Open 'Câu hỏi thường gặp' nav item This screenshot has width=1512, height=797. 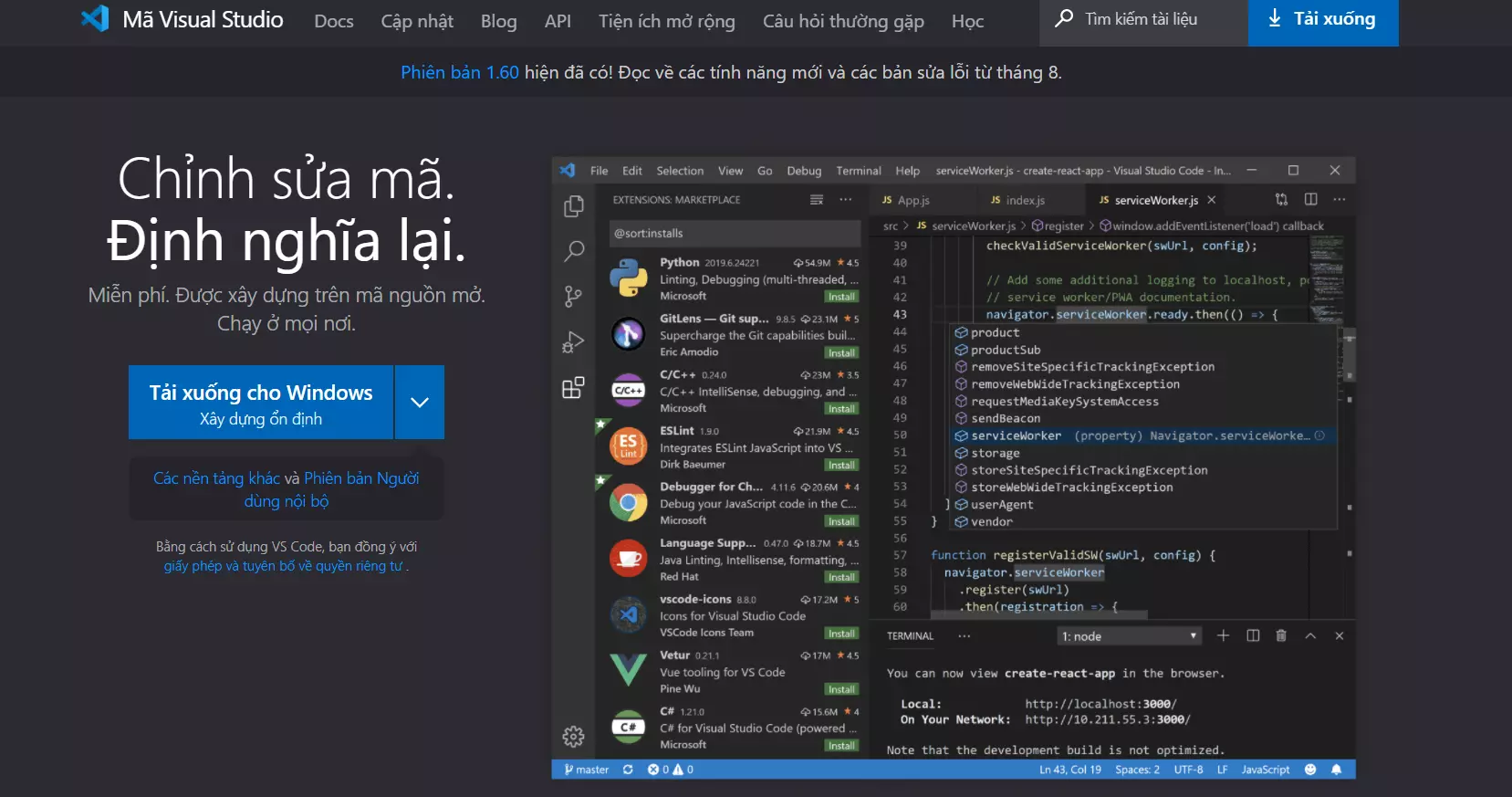(843, 21)
